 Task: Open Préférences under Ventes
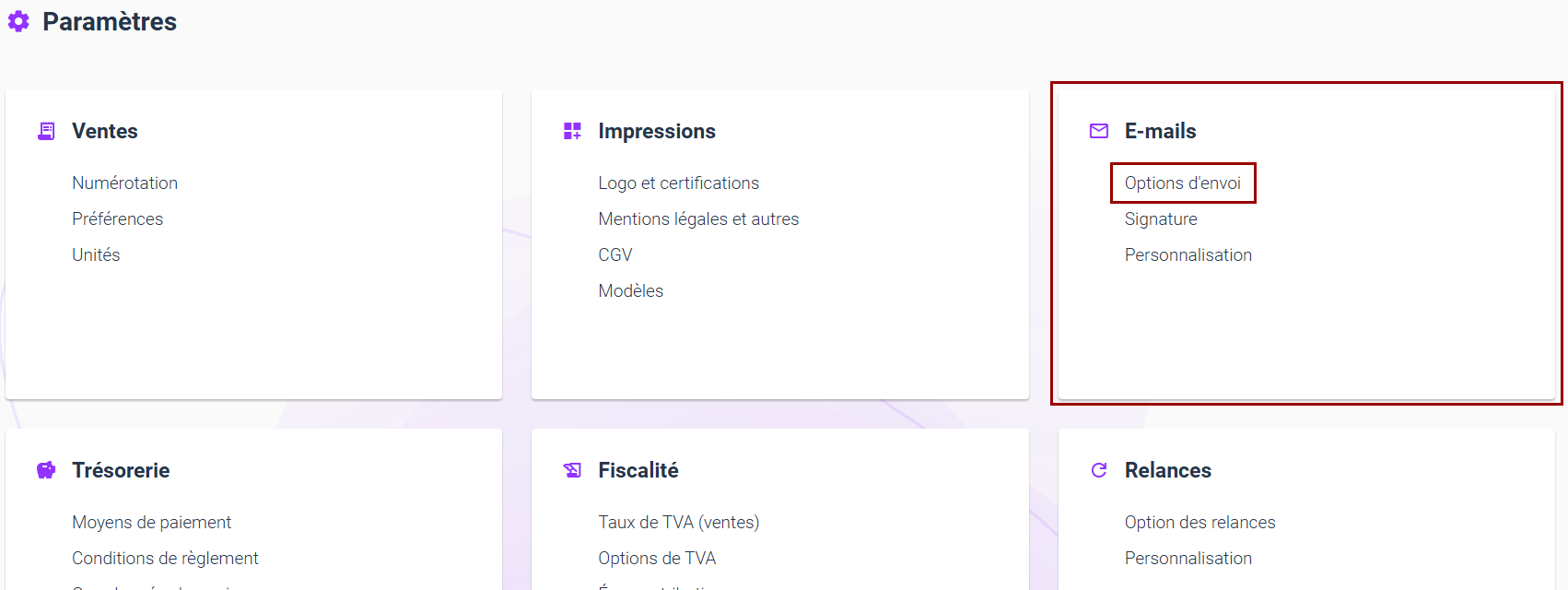click(x=117, y=218)
